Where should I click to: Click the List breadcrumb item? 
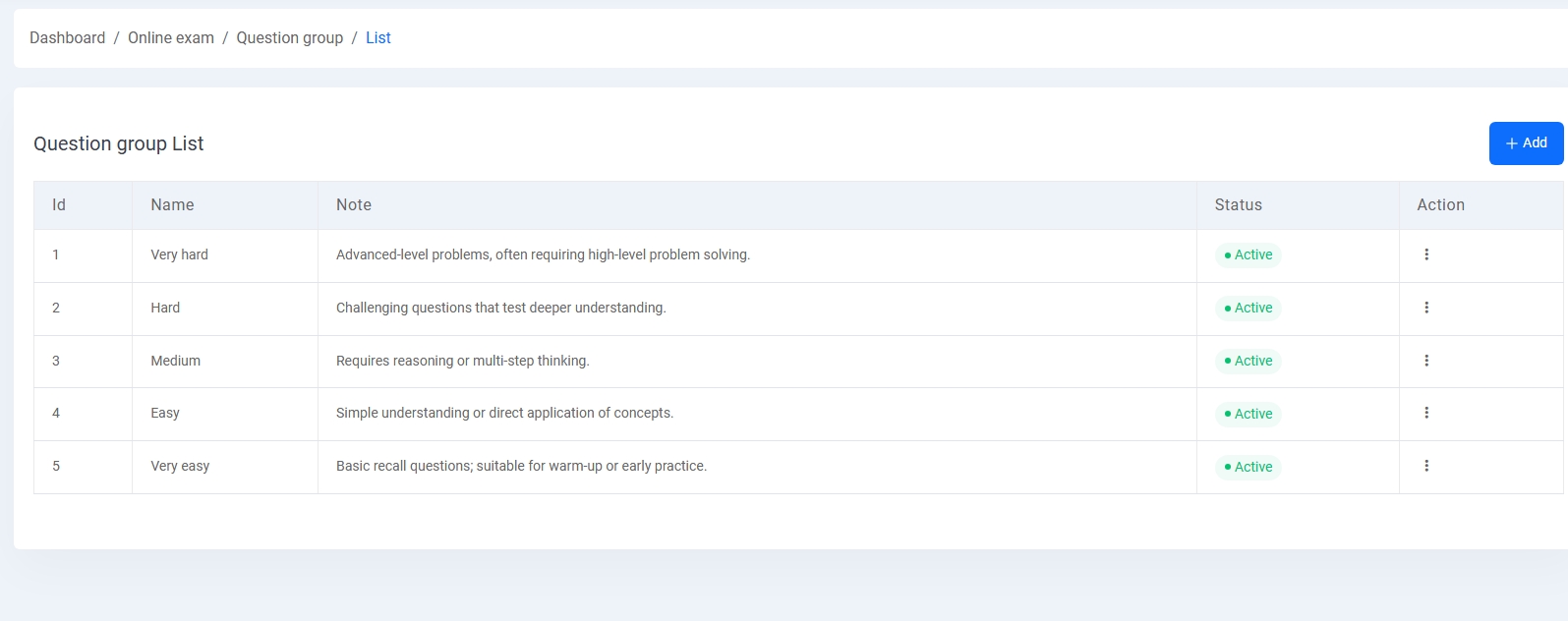pos(377,38)
